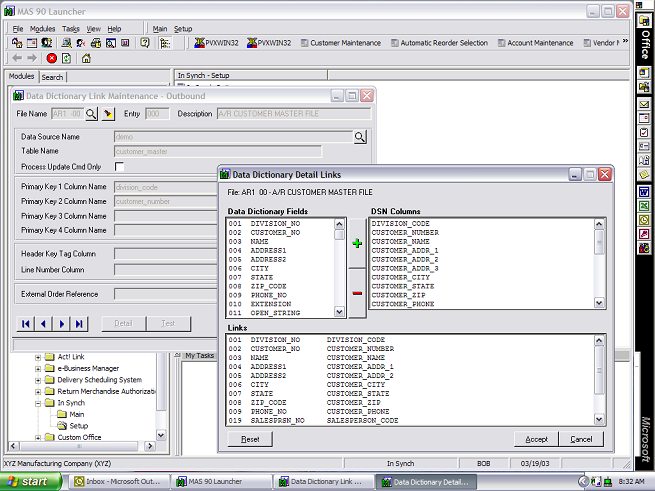
Task: Open the Tasks menu
Action: coord(71,29)
